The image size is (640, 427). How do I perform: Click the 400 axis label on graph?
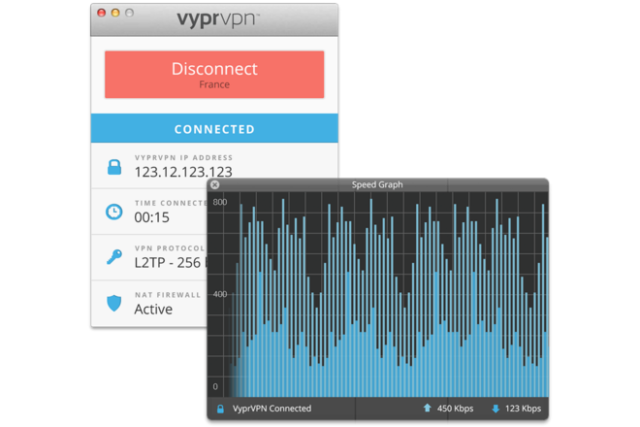(220, 294)
